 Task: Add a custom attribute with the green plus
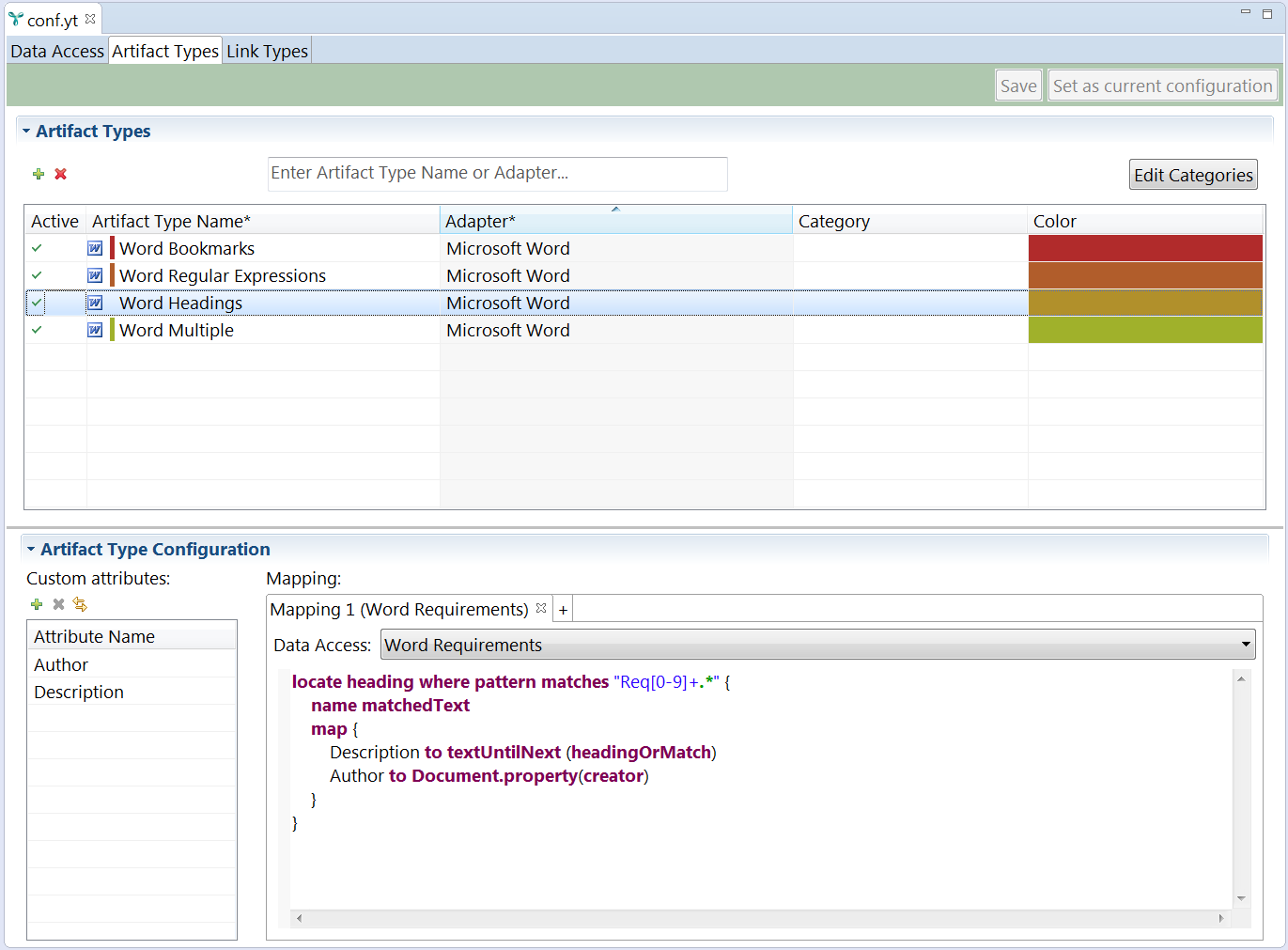[x=37, y=604]
